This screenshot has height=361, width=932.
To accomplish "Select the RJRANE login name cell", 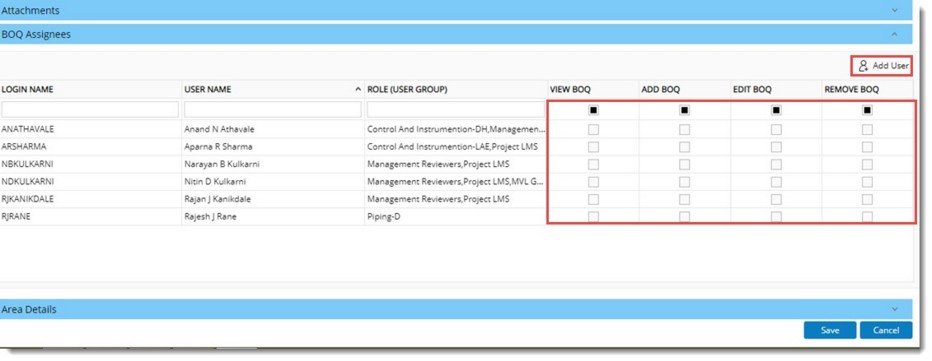I will pos(91,216).
